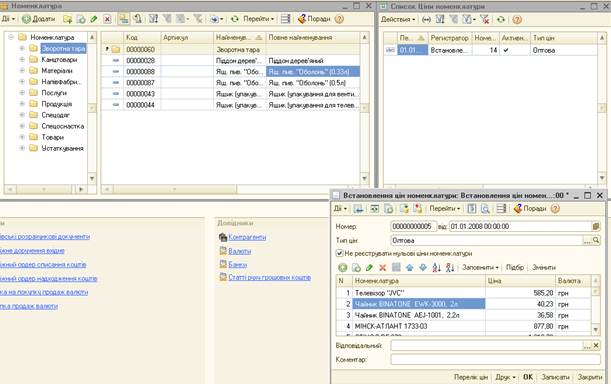
Task: Click the move-to-group icon in Номенклатура toolbar
Action: pyautogui.click(x=137, y=19)
